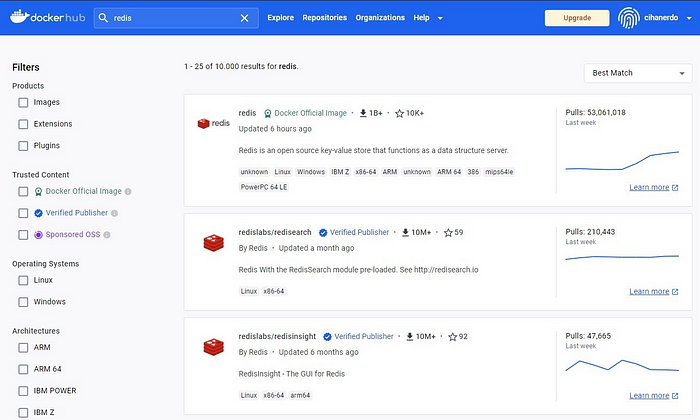The height and width of the screenshot is (420, 700).
Task: Check the IBM POWER architecture filter
Action: point(23,391)
